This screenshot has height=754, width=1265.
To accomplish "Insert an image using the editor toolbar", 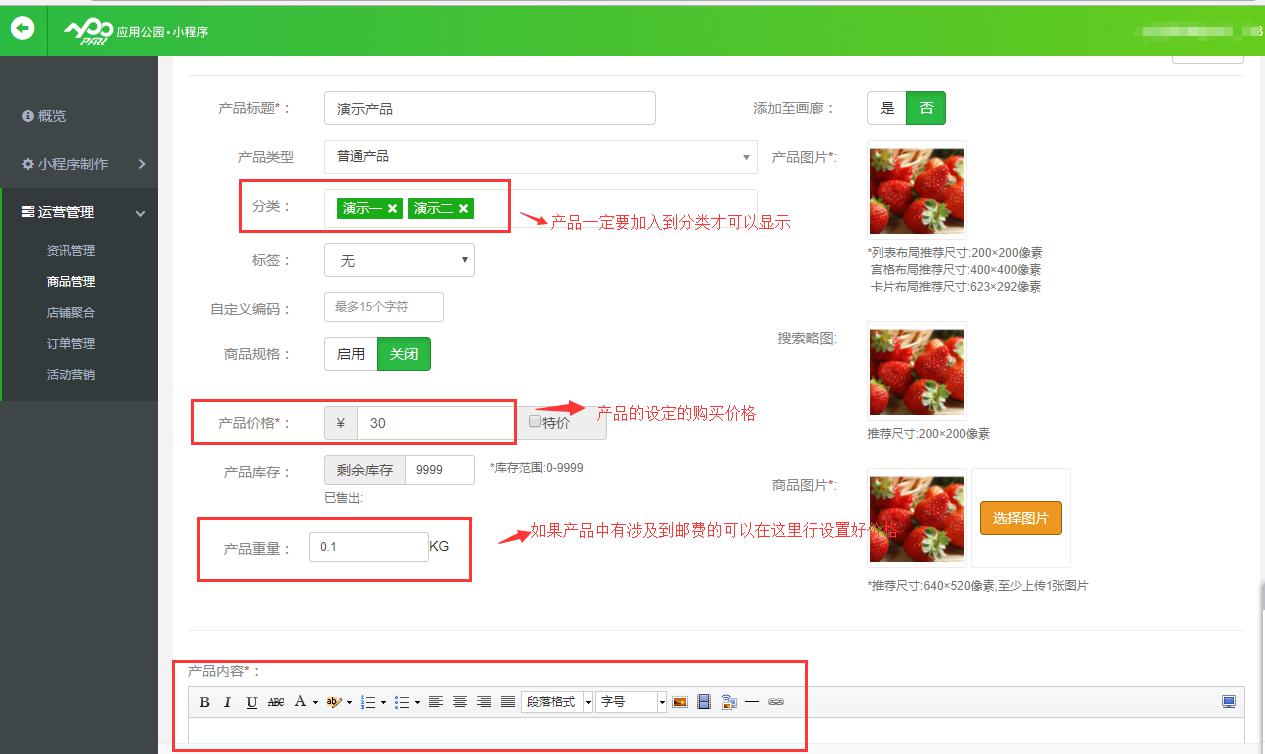I will [680, 702].
